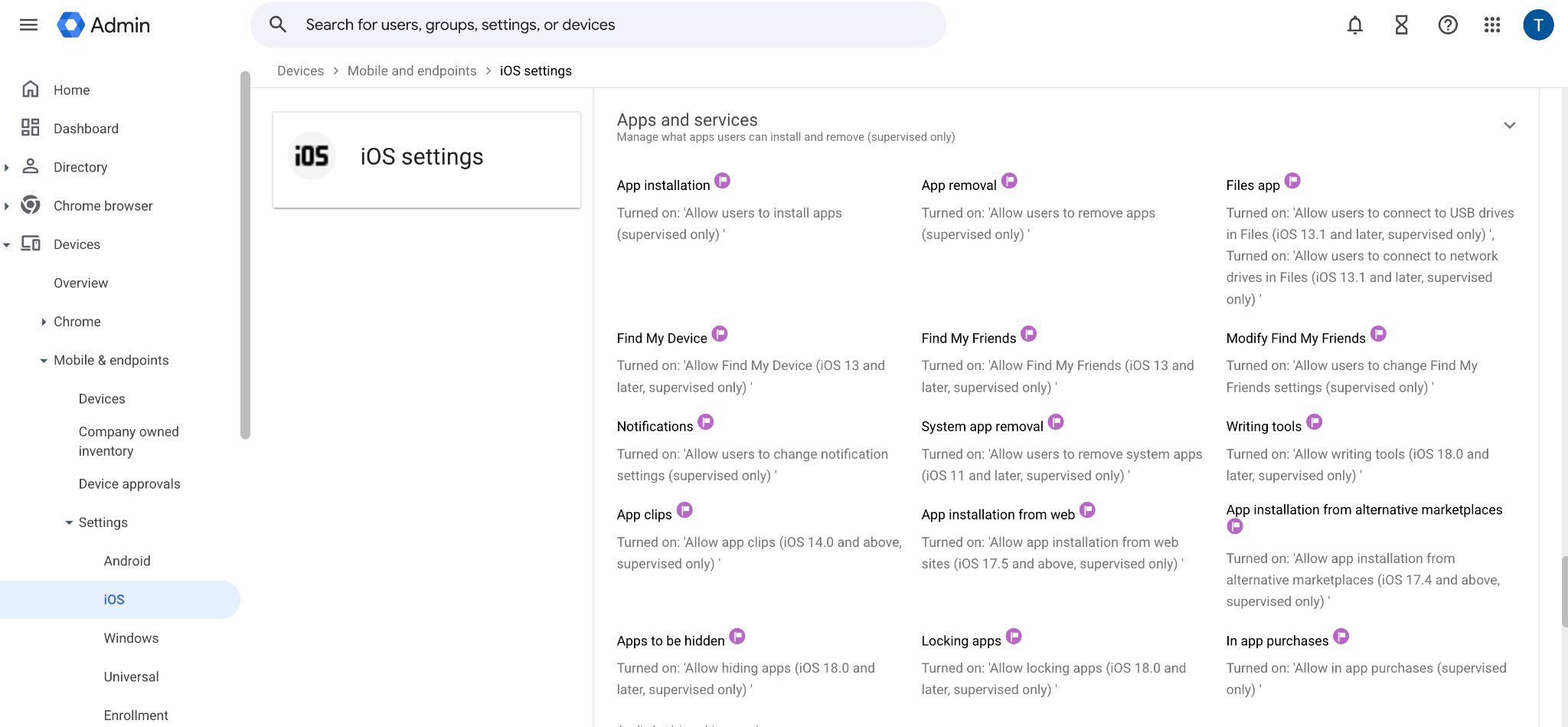Click flag icon beside Apps to be hidden
The image size is (1568, 727).
coord(737,637)
